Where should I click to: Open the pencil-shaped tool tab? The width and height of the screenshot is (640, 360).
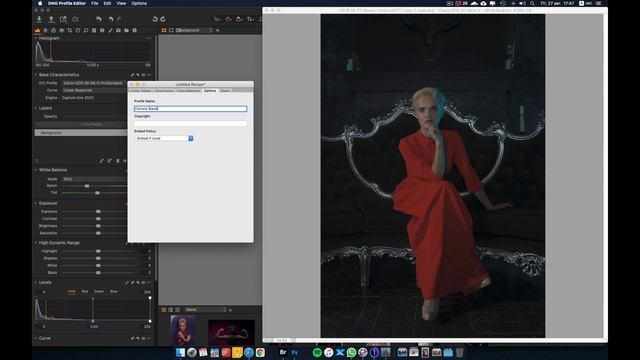click(110, 30)
